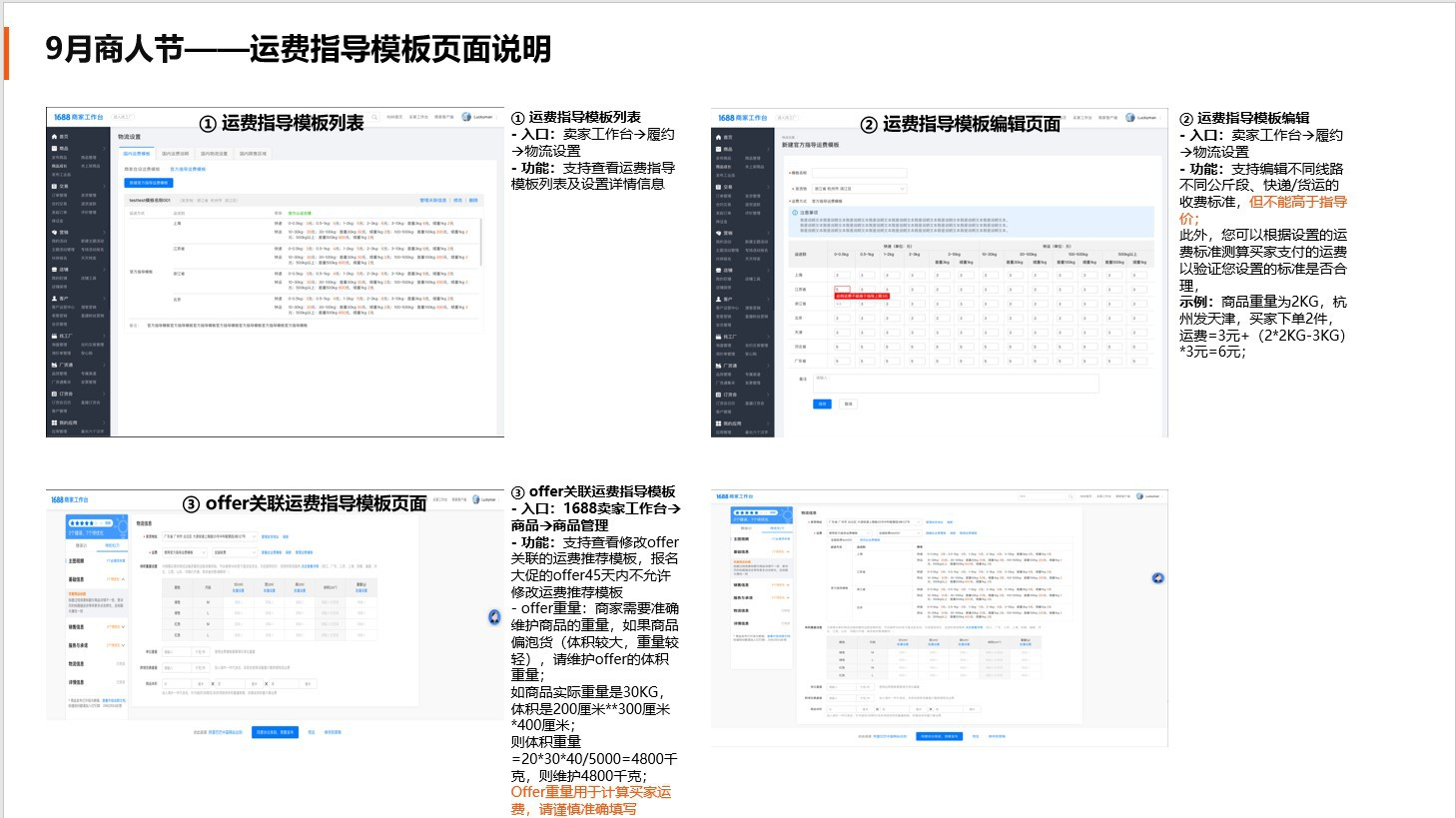
Task: Click cancel button beside save on edit page
Action: tap(848, 404)
